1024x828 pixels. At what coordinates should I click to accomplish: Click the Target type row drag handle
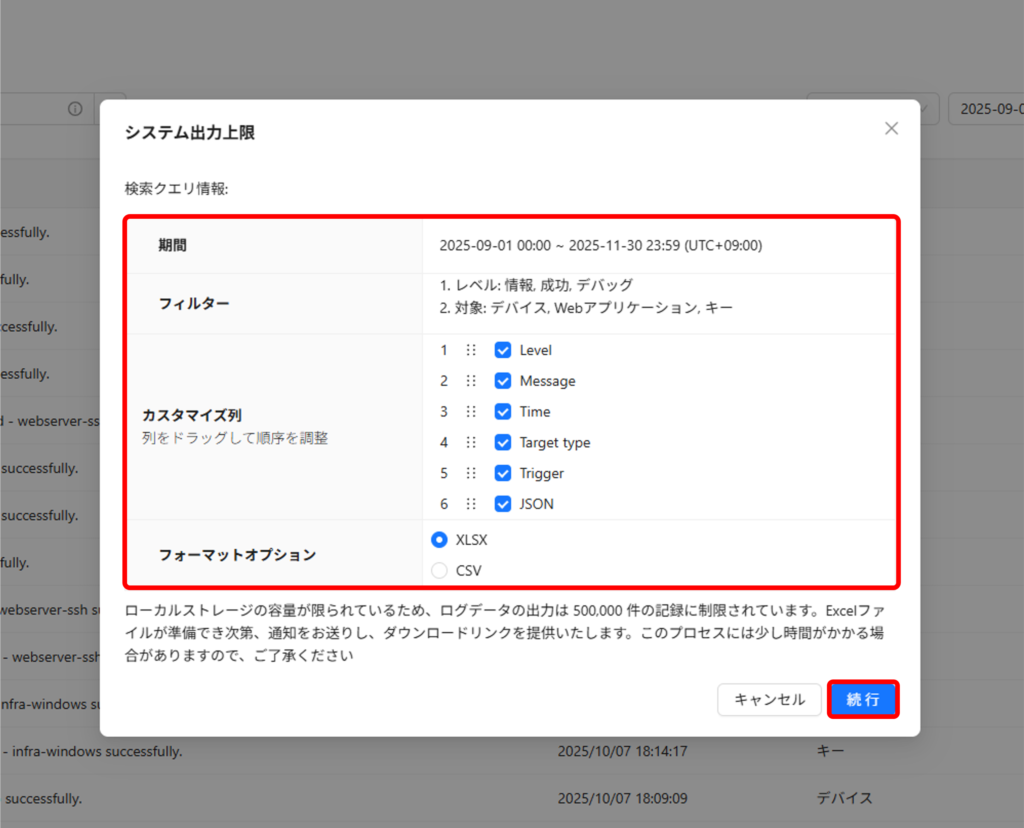[471, 443]
